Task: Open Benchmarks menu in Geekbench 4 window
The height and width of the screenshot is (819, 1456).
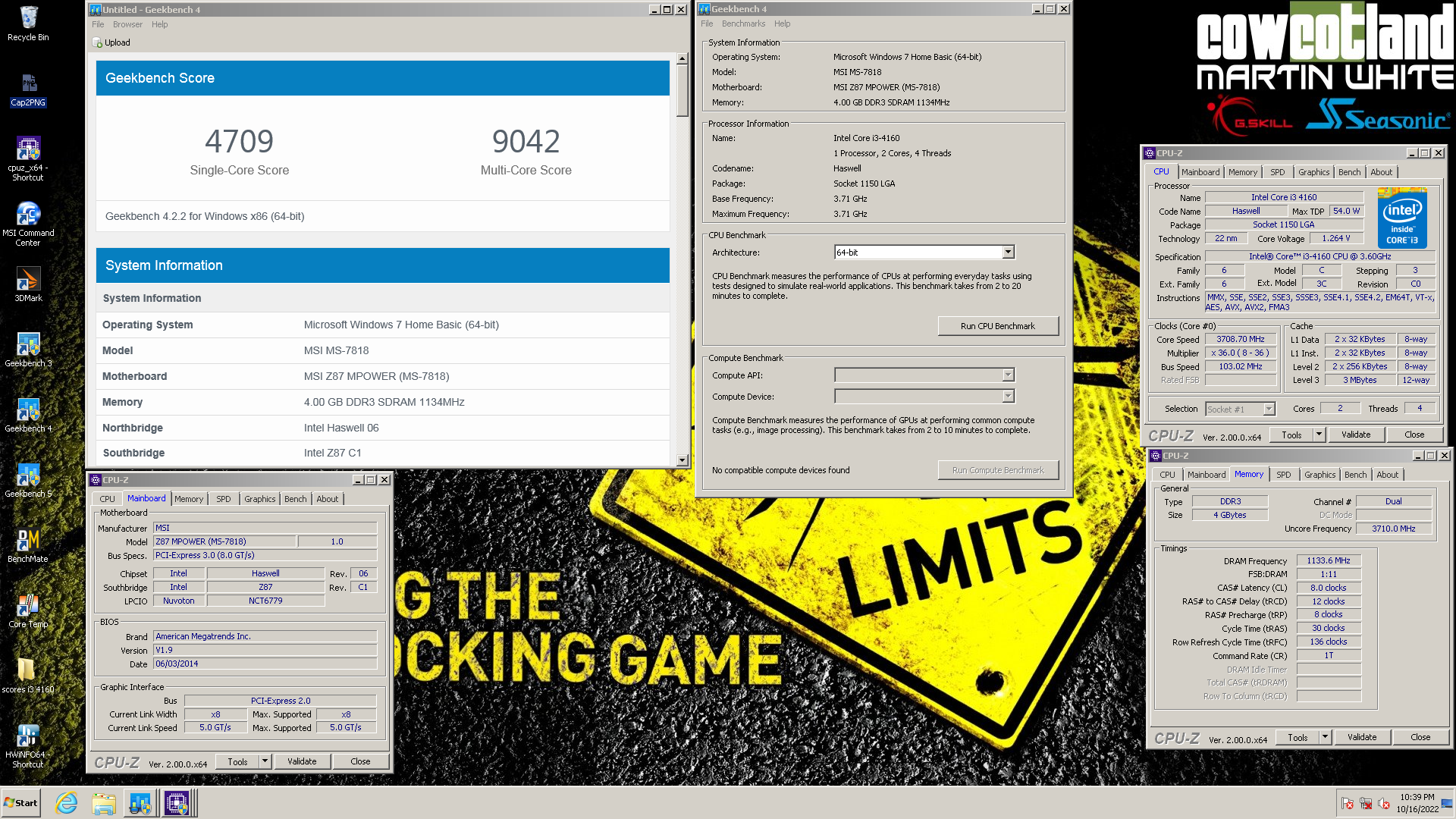Action: click(743, 24)
